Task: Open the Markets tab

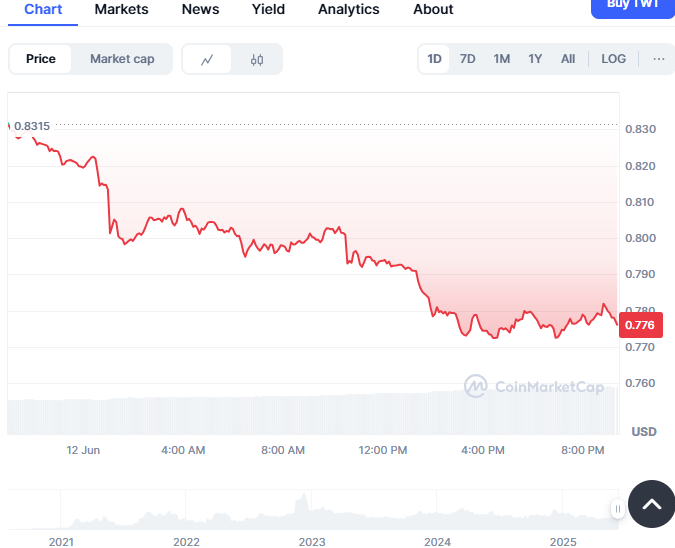Action: pos(121,9)
